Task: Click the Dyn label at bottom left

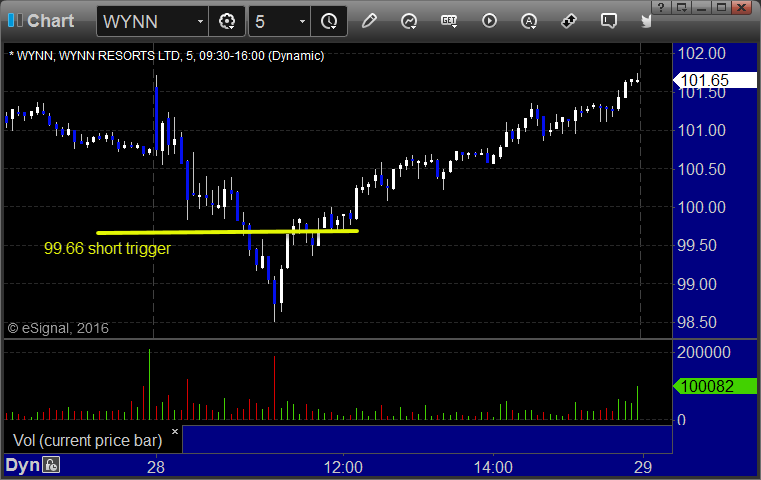Action: [x=22, y=465]
